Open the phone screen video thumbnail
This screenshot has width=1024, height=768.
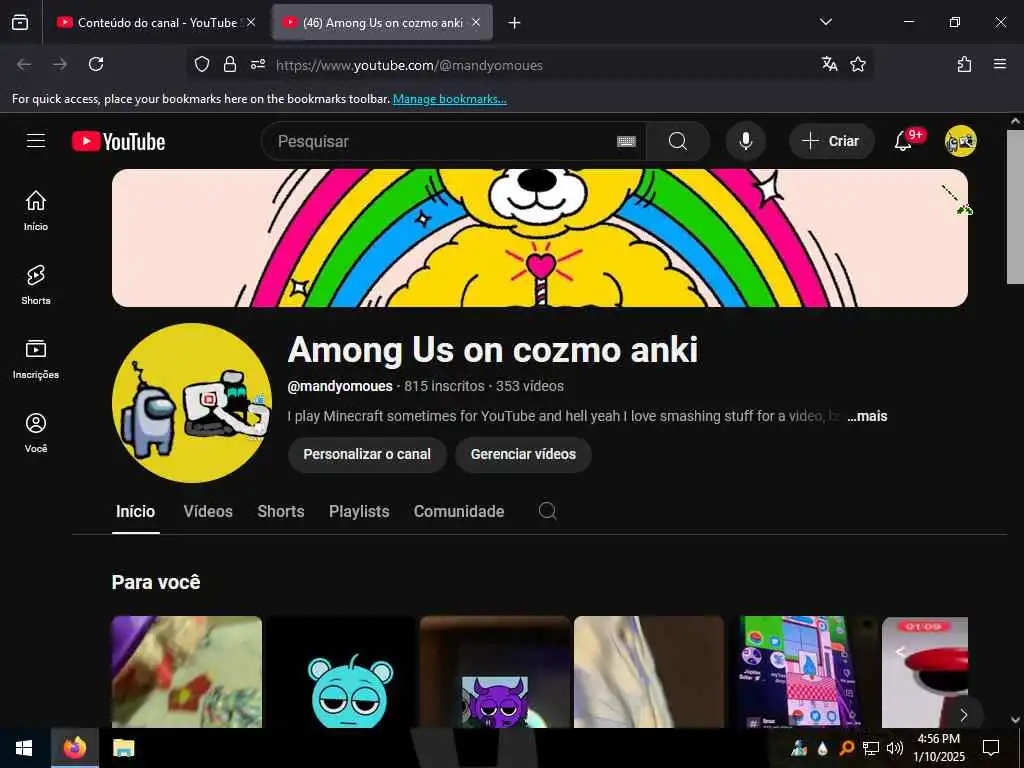pos(803,672)
